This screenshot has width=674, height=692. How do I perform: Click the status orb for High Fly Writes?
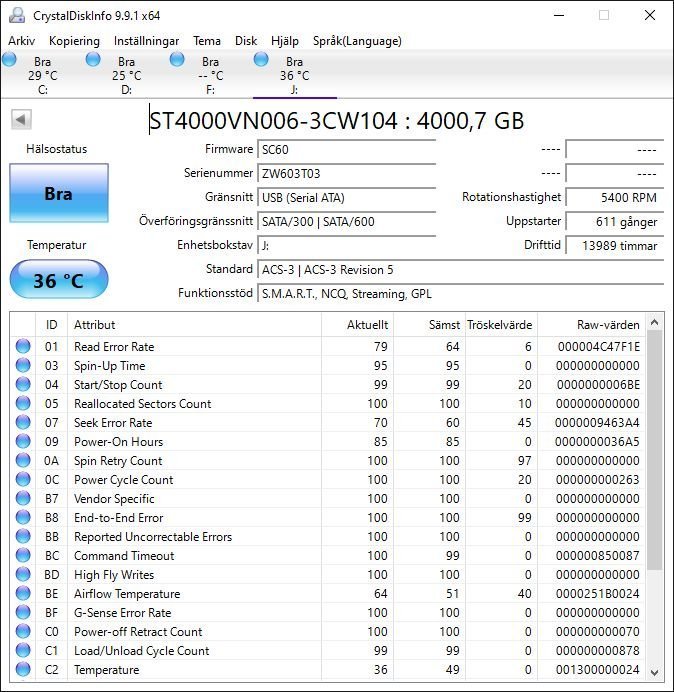point(23,574)
